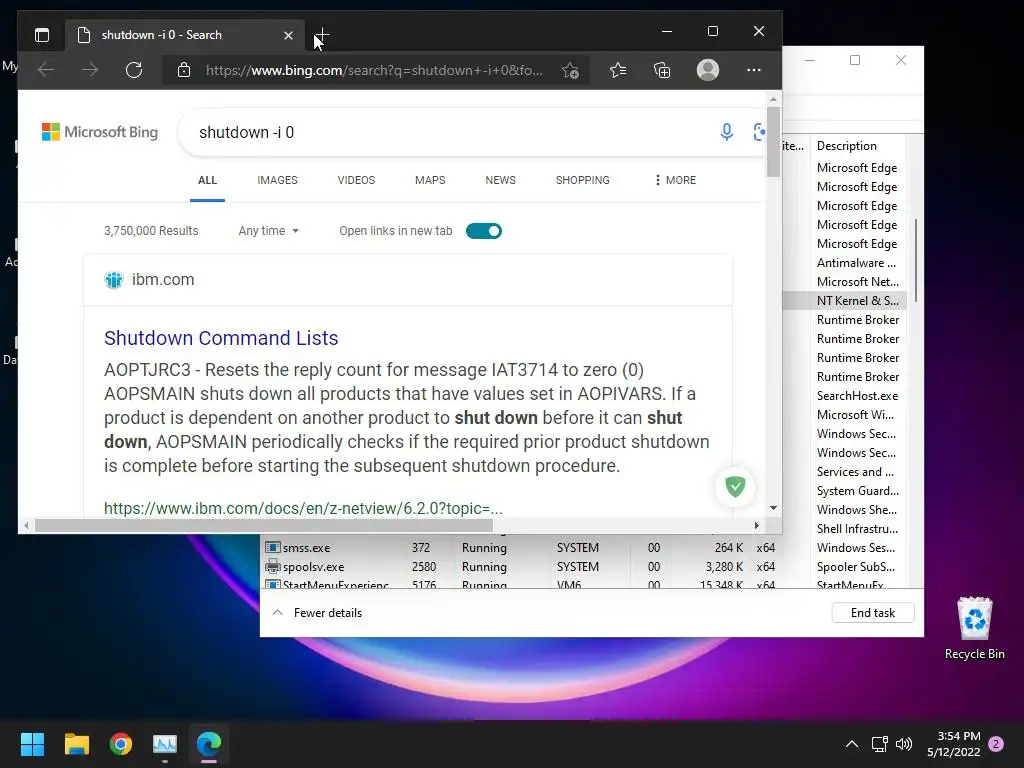Show hidden tray icons chevron
Viewport: 1024px width, 768px height.
pyautogui.click(x=852, y=744)
